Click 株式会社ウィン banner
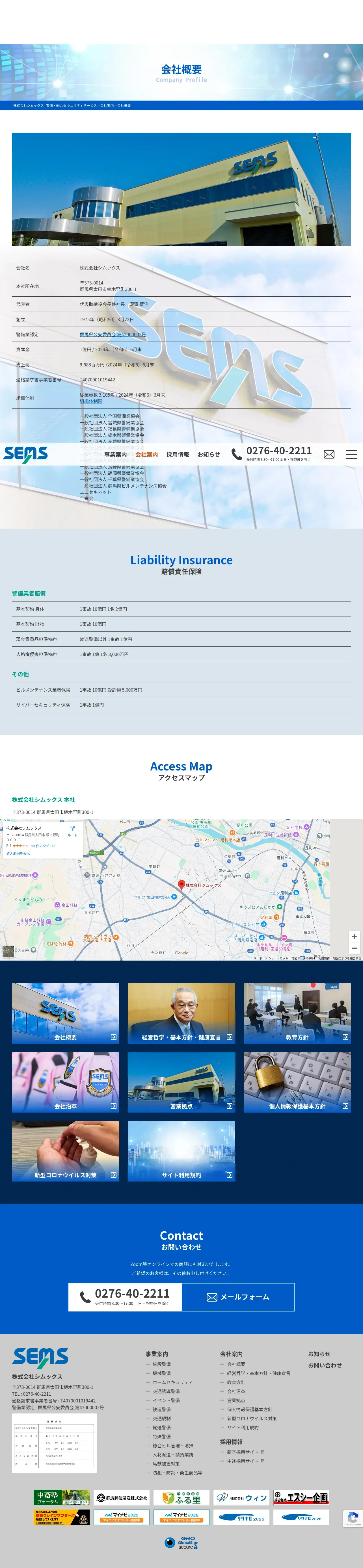Screen dimensions: 363x1568 (241, 1497)
